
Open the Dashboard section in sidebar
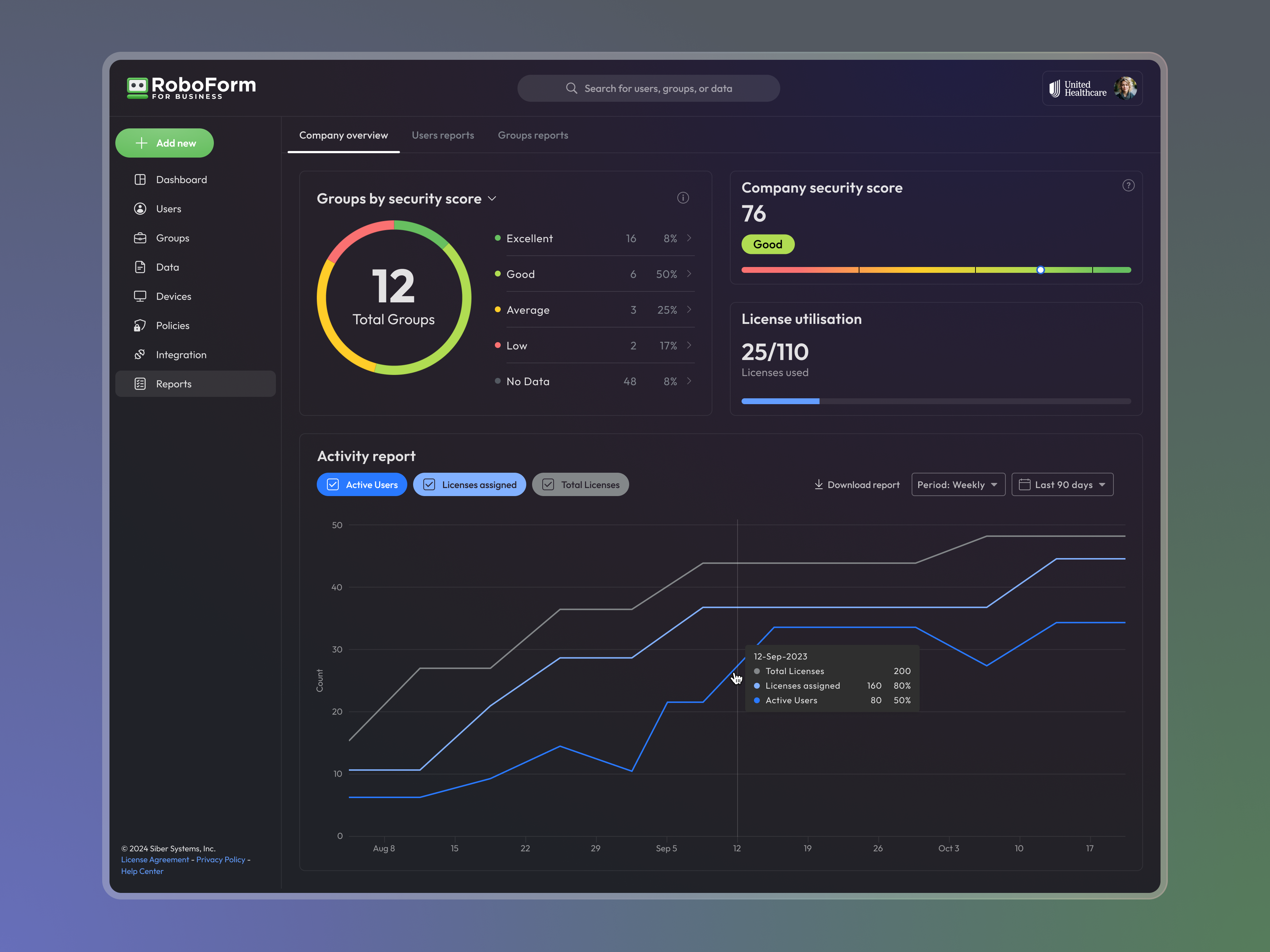tap(181, 179)
